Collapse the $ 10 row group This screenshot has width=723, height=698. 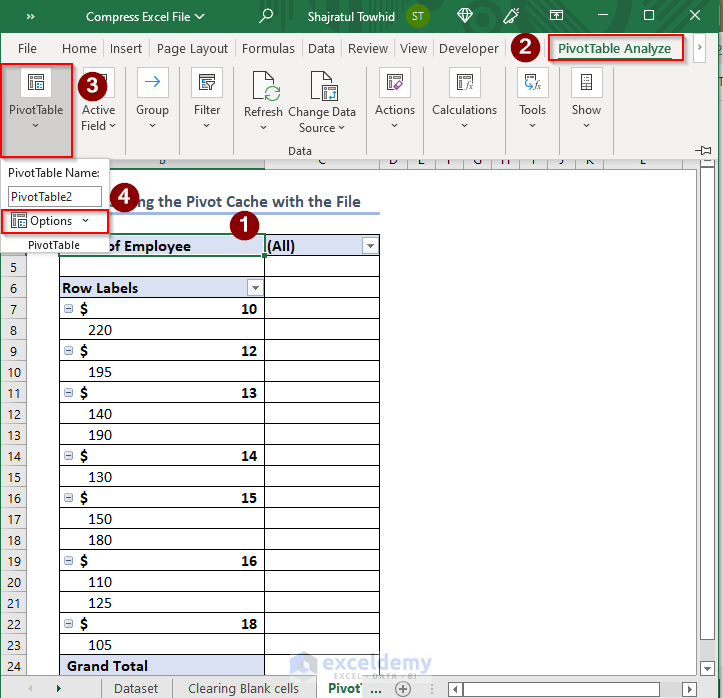click(x=68, y=308)
